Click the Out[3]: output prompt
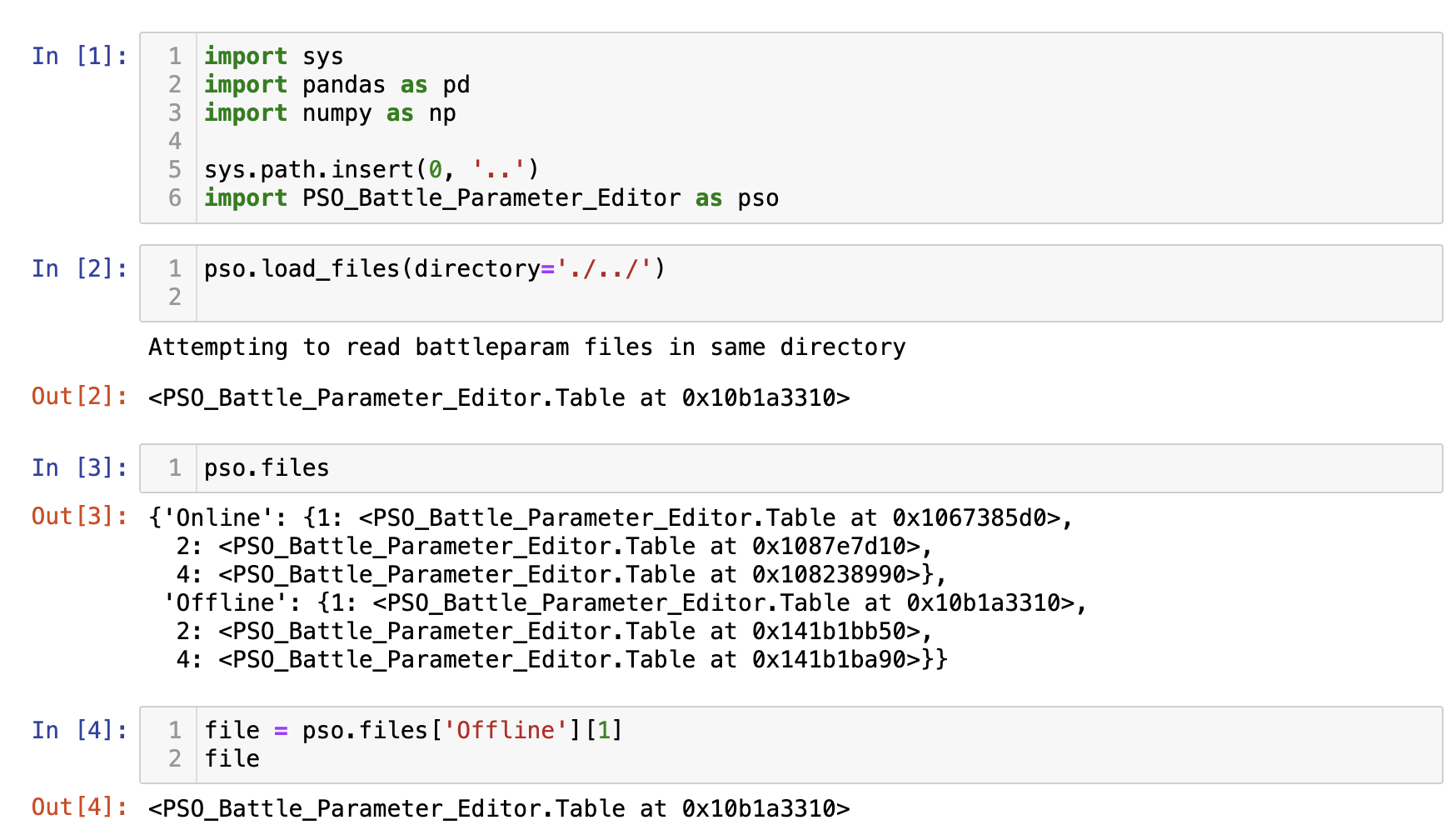The image size is (1456, 840). [x=80, y=516]
